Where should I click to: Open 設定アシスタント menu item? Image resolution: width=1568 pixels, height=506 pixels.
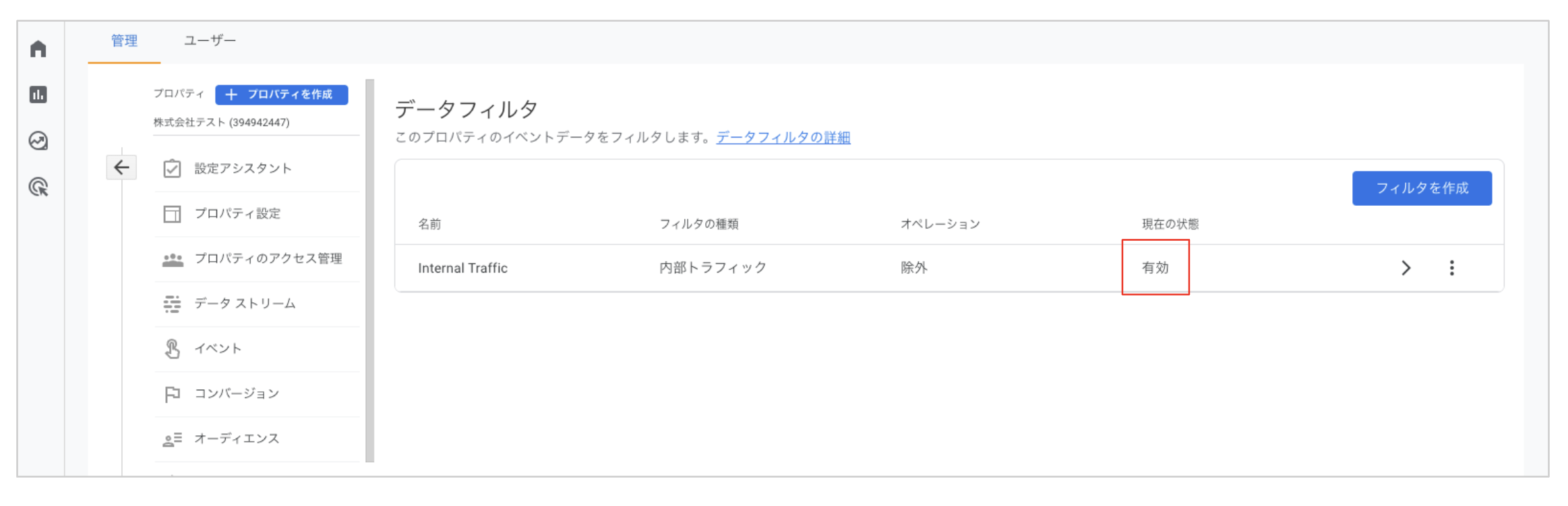point(257,169)
